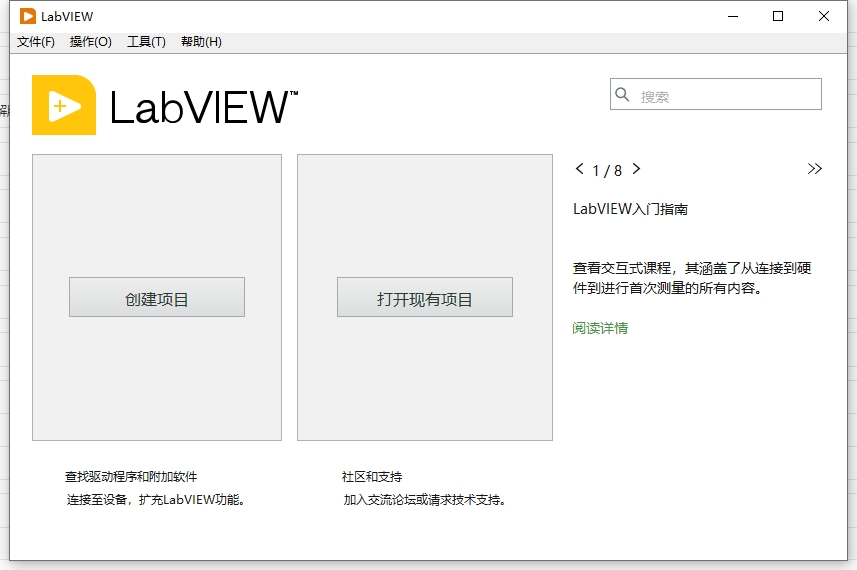Follow the green 阅读详情 link

click(x=600, y=328)
